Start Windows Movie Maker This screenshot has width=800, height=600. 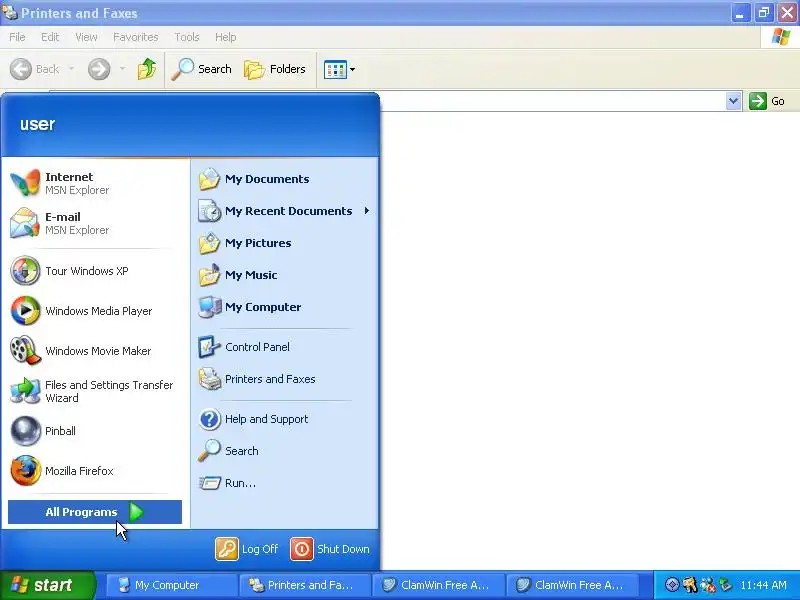(x=94, y=351)
